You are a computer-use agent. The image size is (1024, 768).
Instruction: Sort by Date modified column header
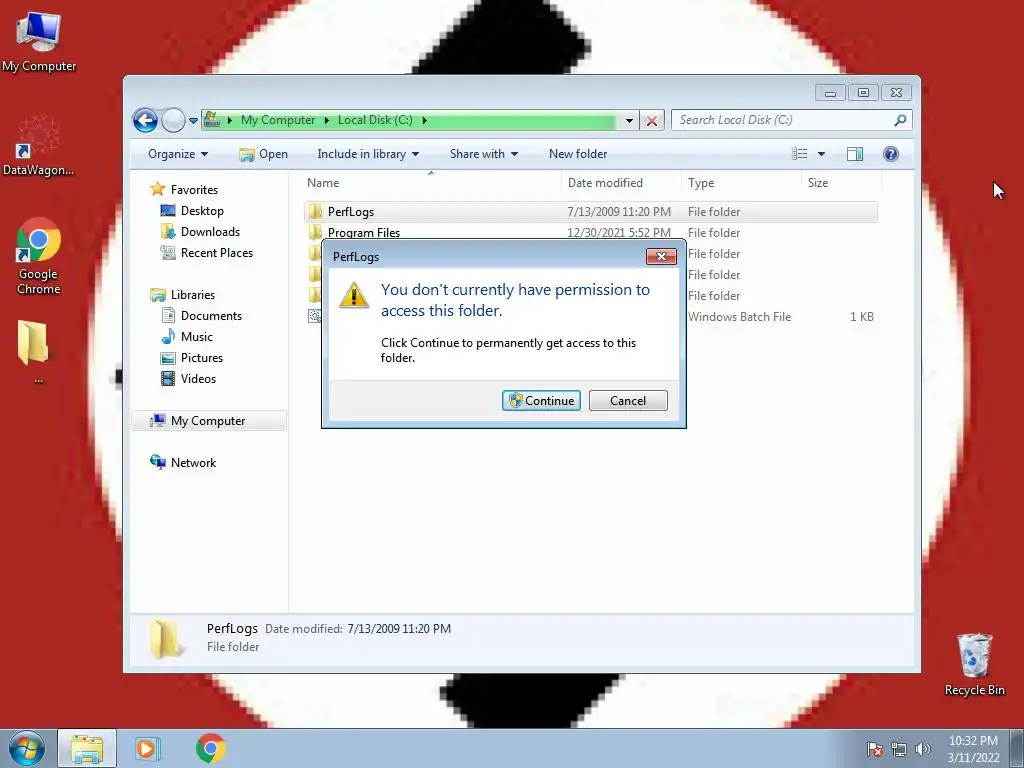620,183
